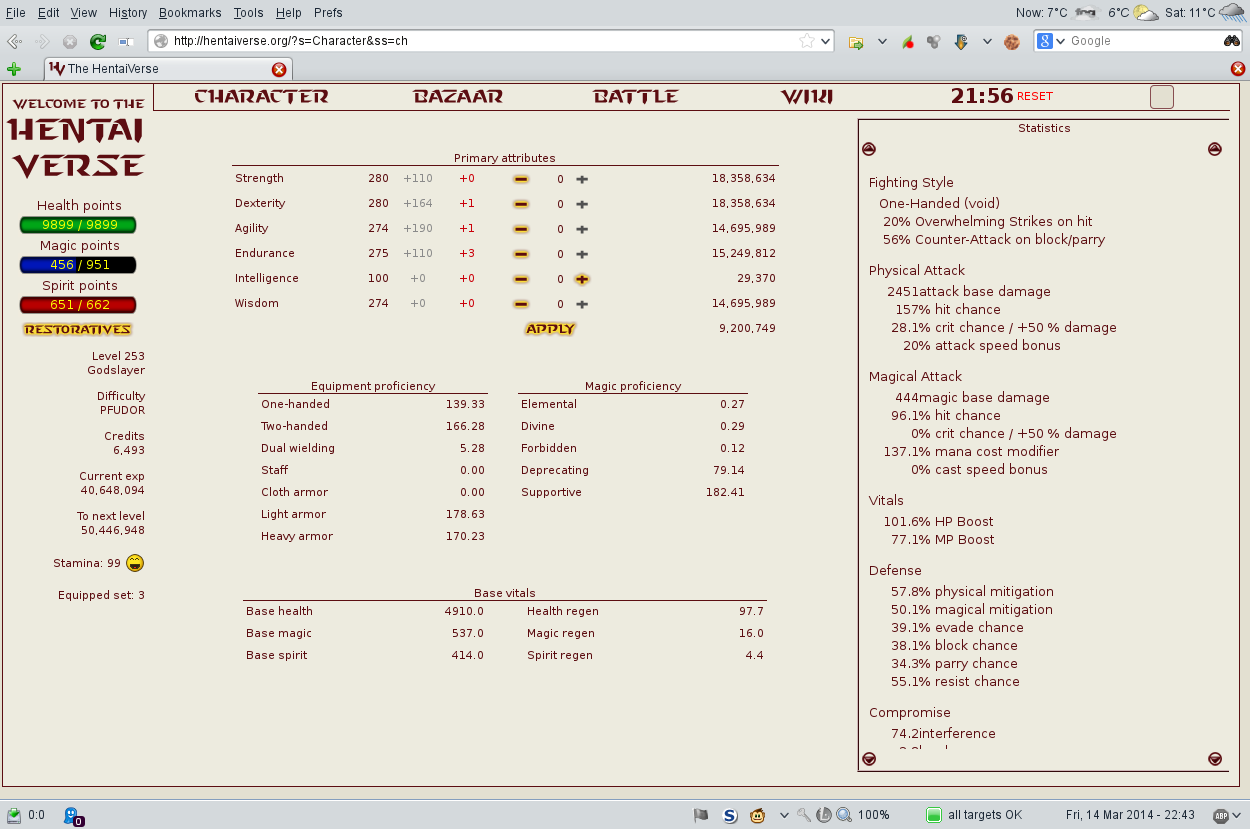The width and height of the screenshot is (1250, 829).
Task: Click the RESTORATIVES button
Action: [x=78, y=329]
